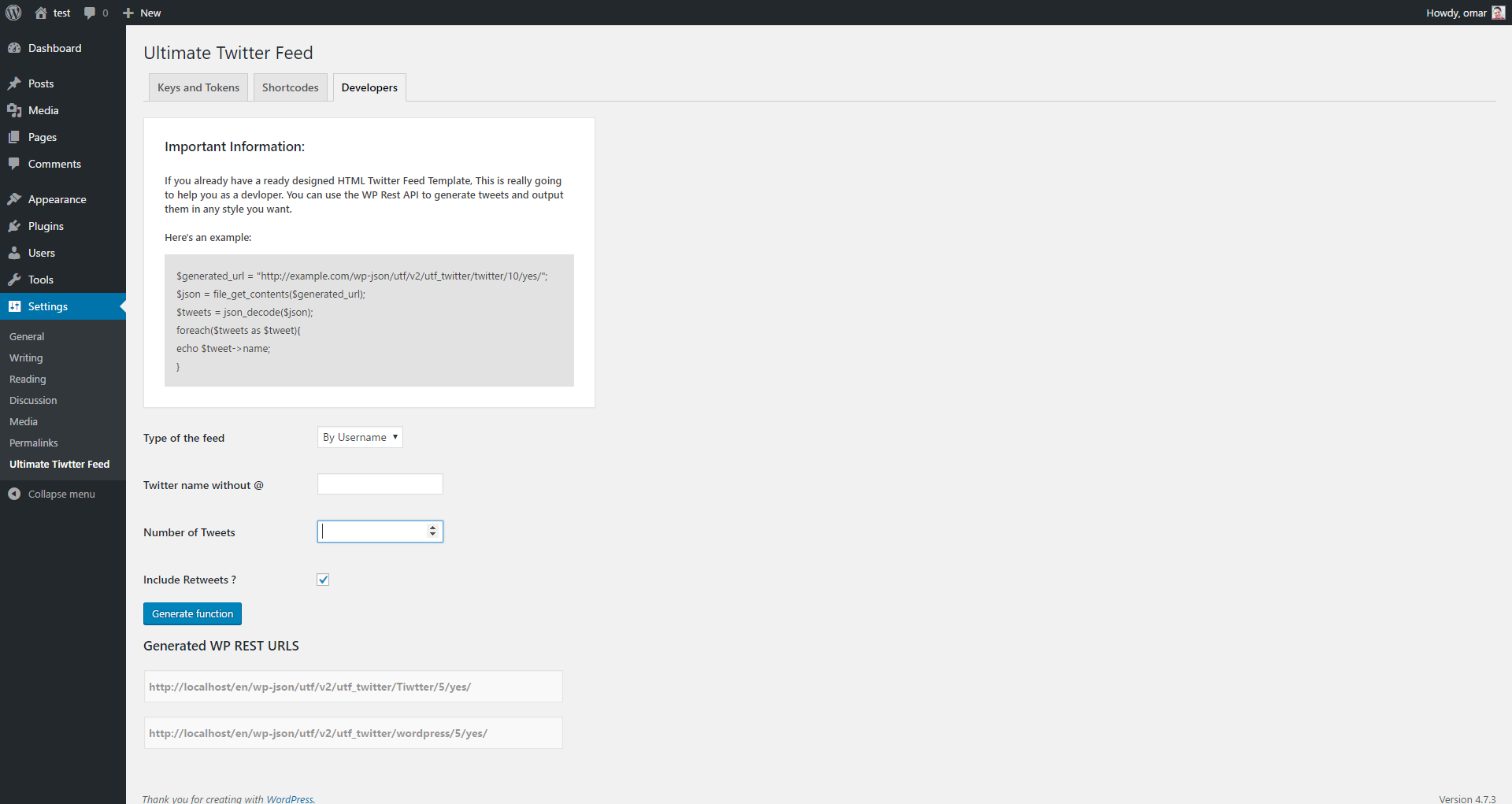This screenshot has width=1512, height=804.
Task: Click the Pages label in sidebar
Action: (x=43, y=137)
